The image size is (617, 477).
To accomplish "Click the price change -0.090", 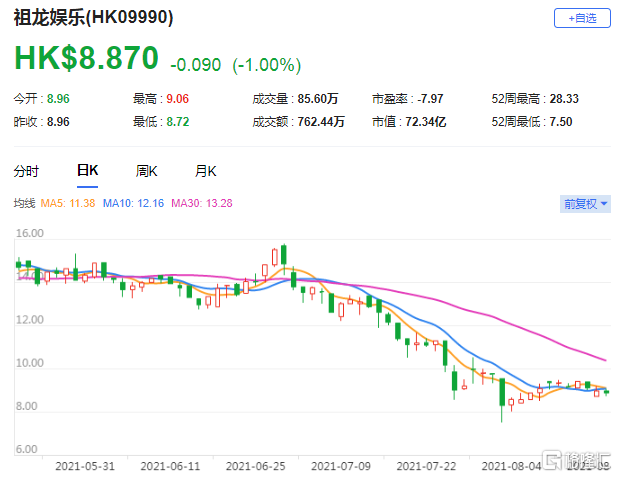I will pyautogui.click(x=196, y=65).
